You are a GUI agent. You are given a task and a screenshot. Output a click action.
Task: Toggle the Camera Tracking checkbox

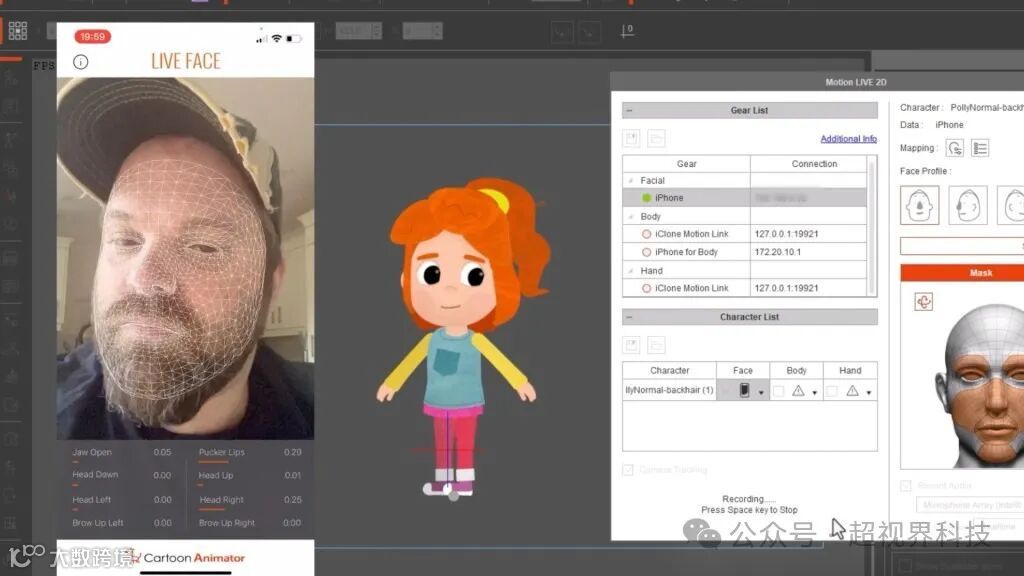point(628,470)
